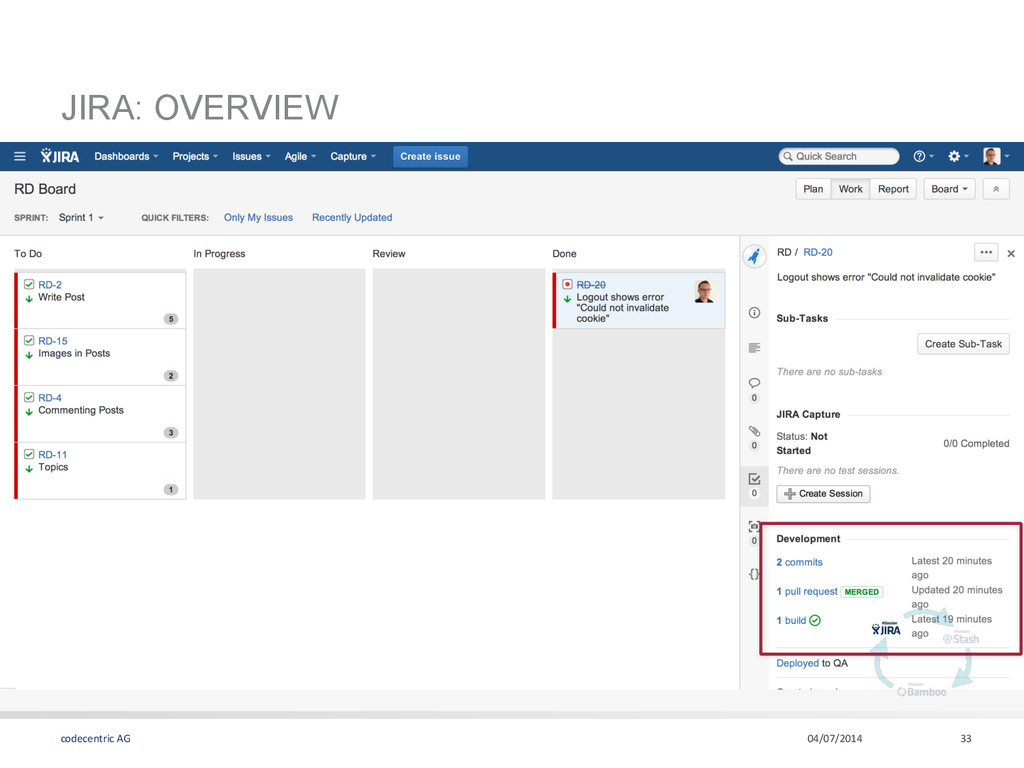1024x768 pixels.
Task: Open issue RD-2 link
Action: tap(50, 285)
